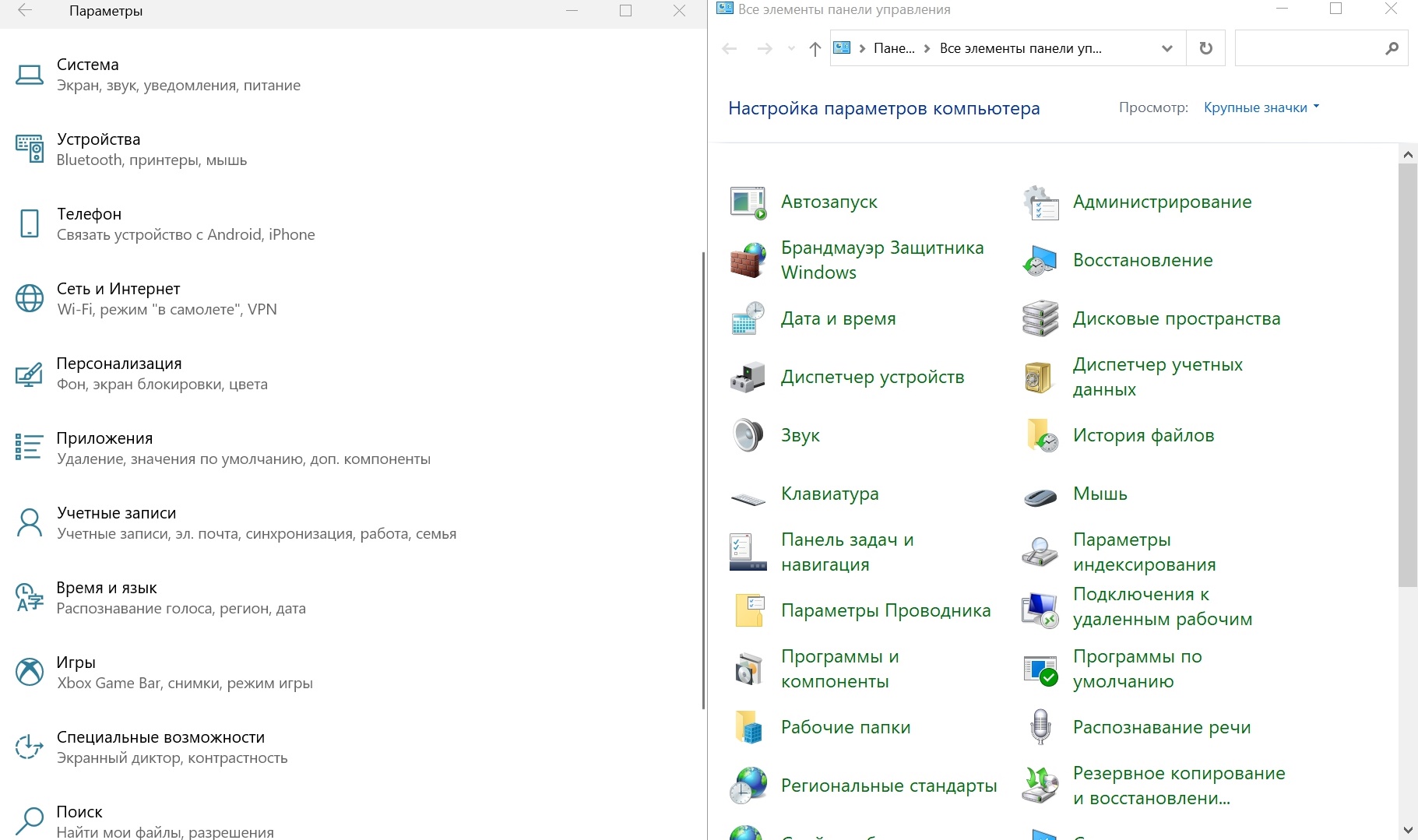Open the Восстановление link

pyautogui.click(x=1143, y=261)
